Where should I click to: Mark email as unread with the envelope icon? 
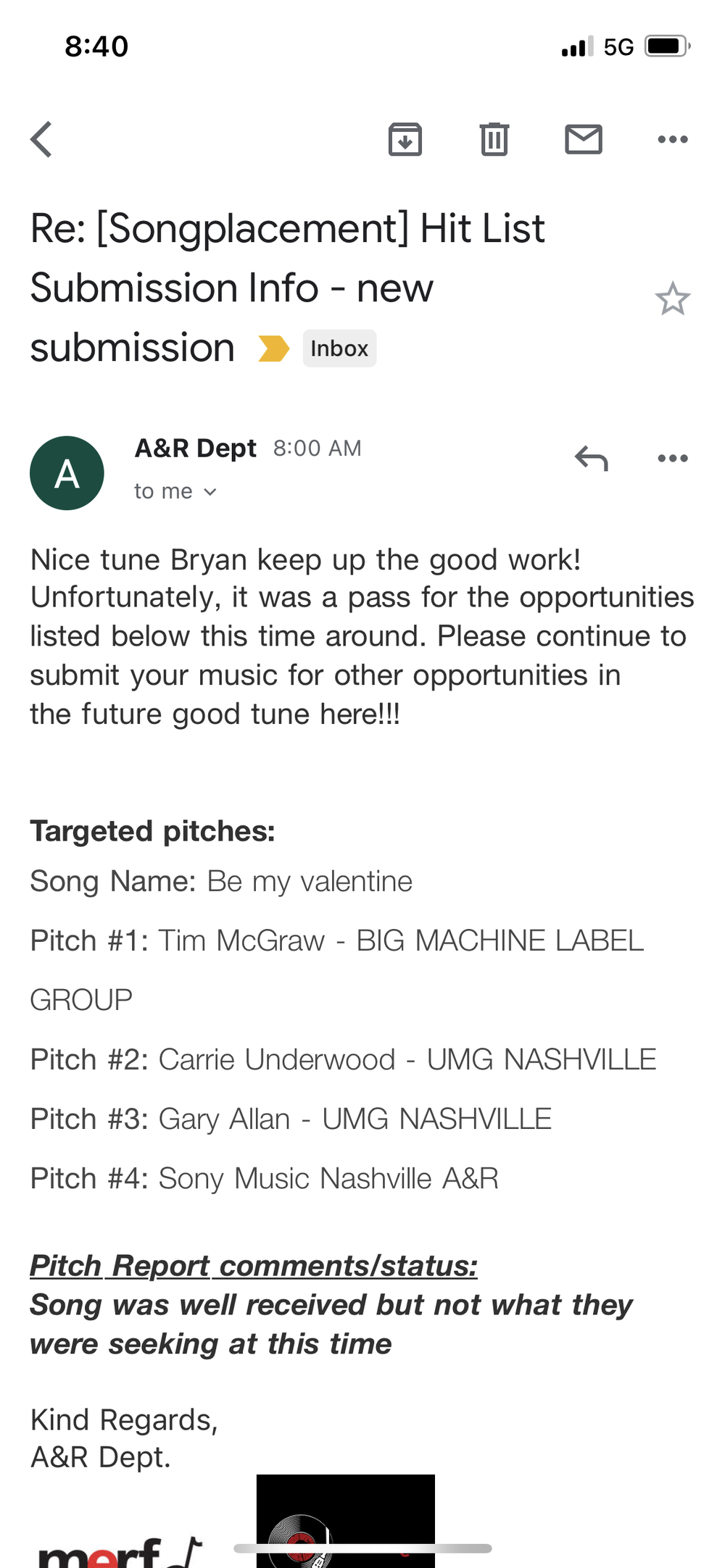click(584, 139)
